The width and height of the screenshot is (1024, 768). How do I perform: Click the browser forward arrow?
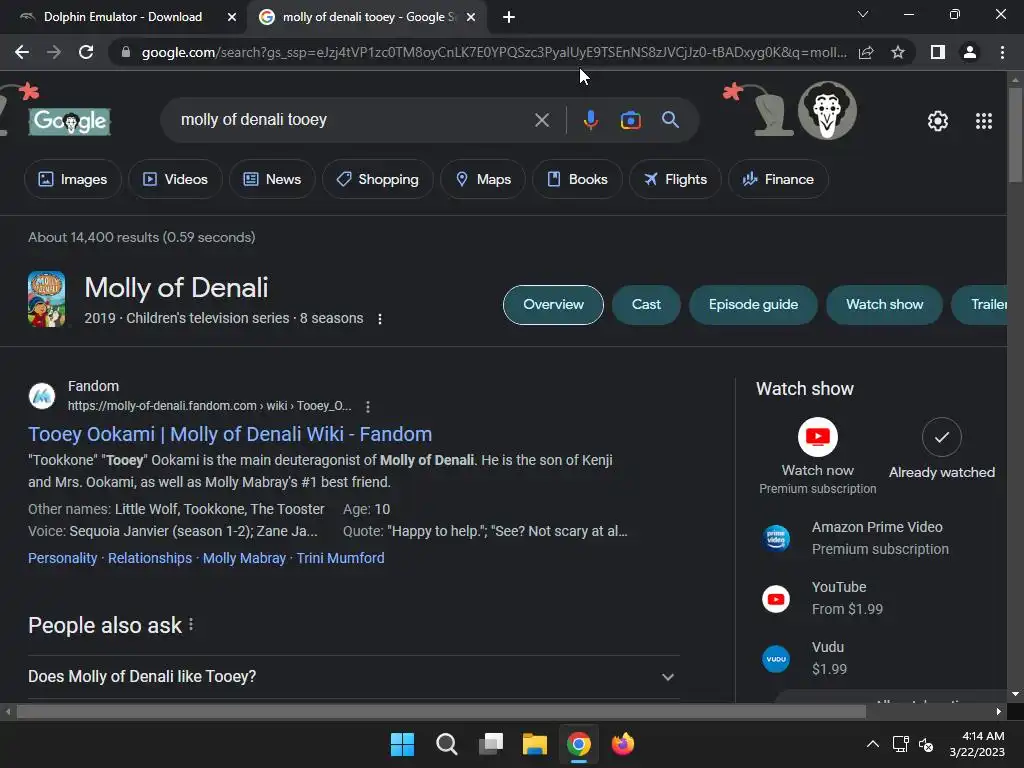tap(54, 52)
